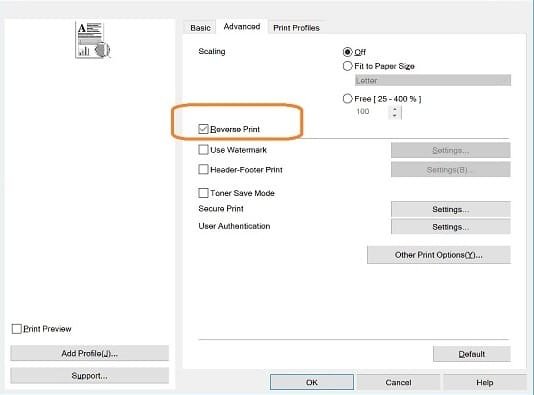The height and width of the screenshot is (395, 534).
Task: Select the Scaling Off radio button
Action: click(x=347, y=52)
